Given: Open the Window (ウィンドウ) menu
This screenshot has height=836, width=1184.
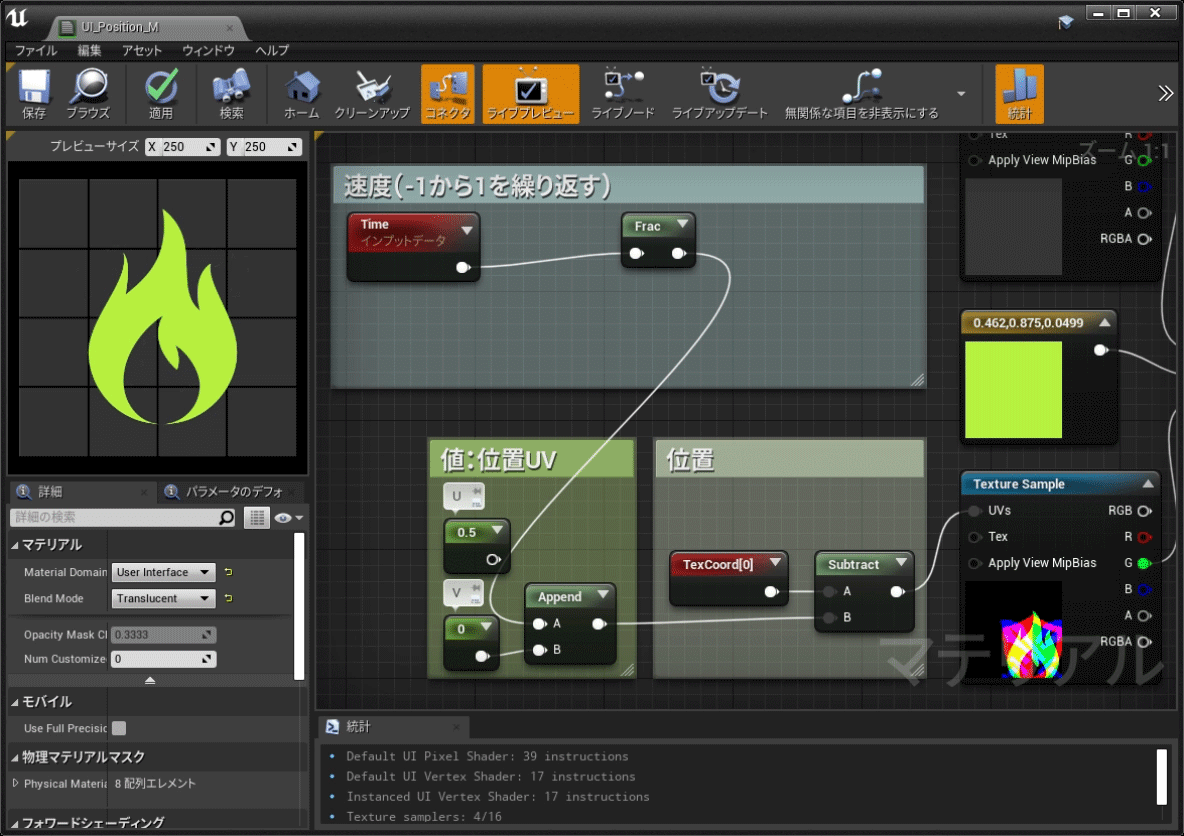Looking at the screenshot, I should 208,51.
